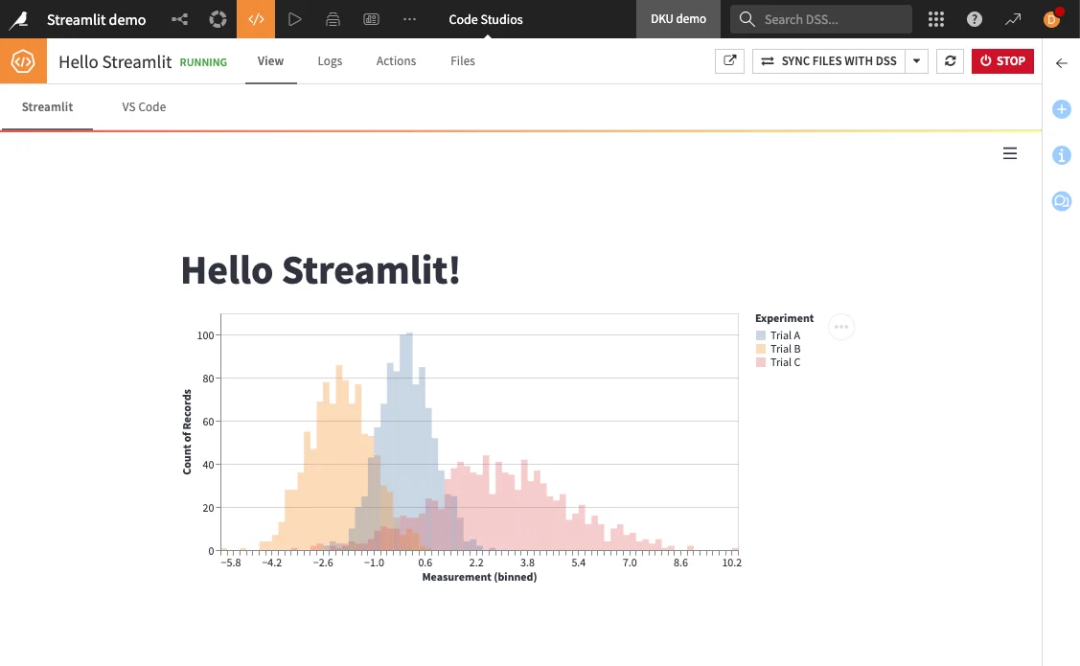
Task: Select the VS Code sub-tab
Action: coord(144,107)
